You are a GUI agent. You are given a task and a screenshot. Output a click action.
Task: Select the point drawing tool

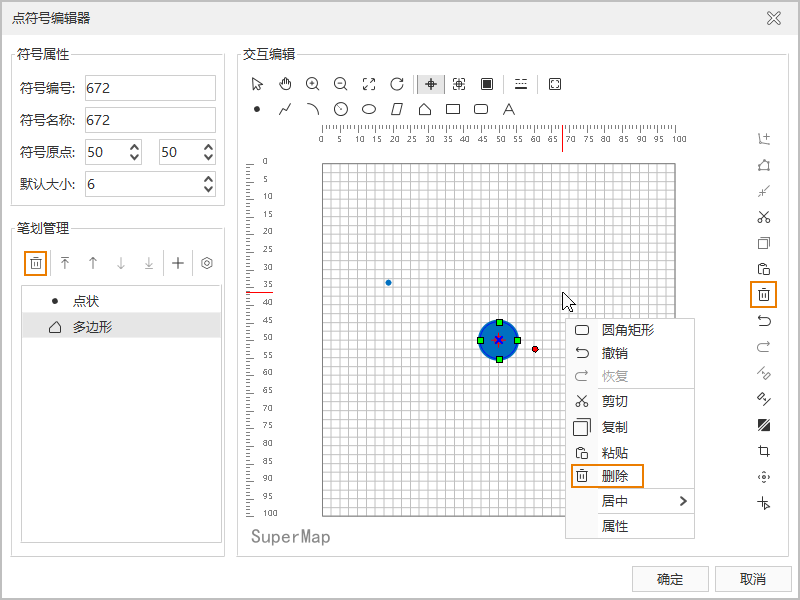click(257, 109)
